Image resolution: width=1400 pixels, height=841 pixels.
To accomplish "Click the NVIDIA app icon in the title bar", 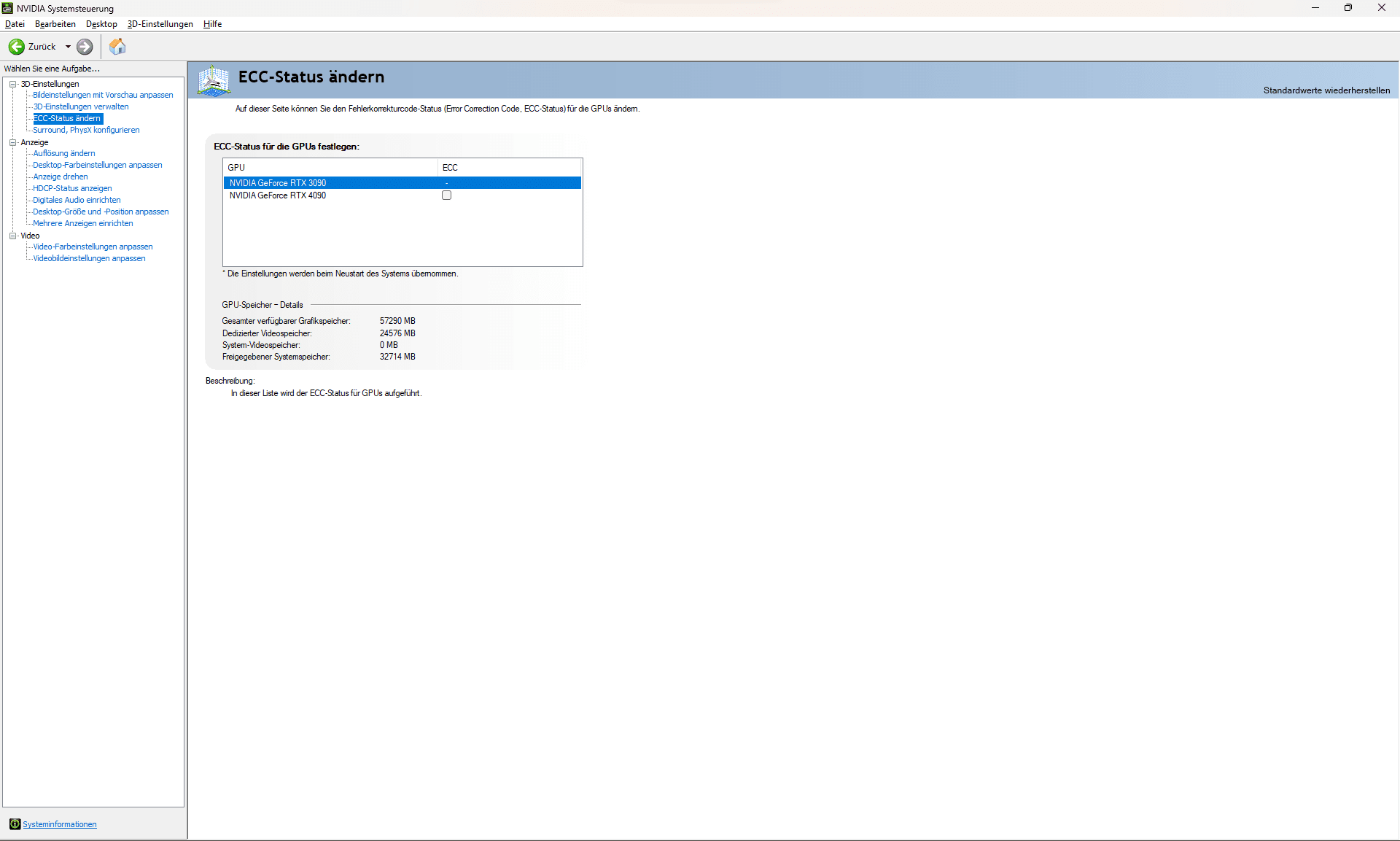I will (7, 8).
